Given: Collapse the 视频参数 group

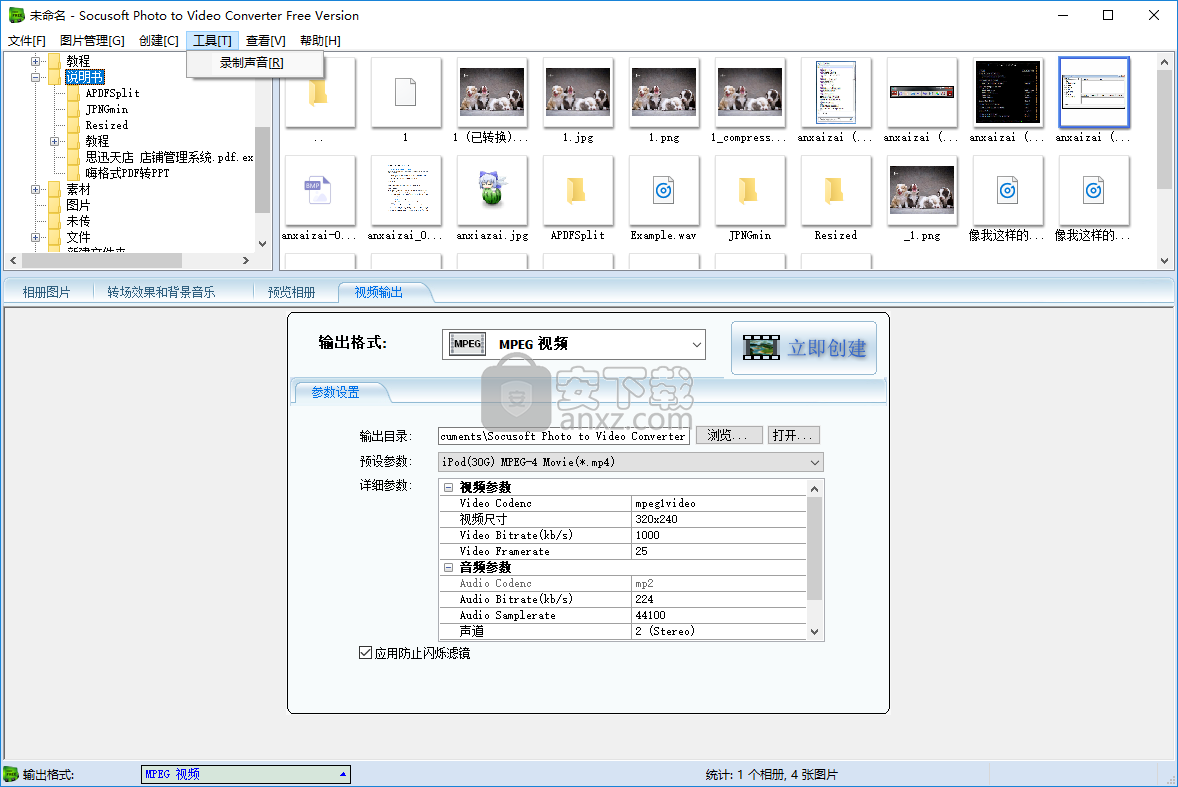Looking at the screenshot, I should click(449, 487).
